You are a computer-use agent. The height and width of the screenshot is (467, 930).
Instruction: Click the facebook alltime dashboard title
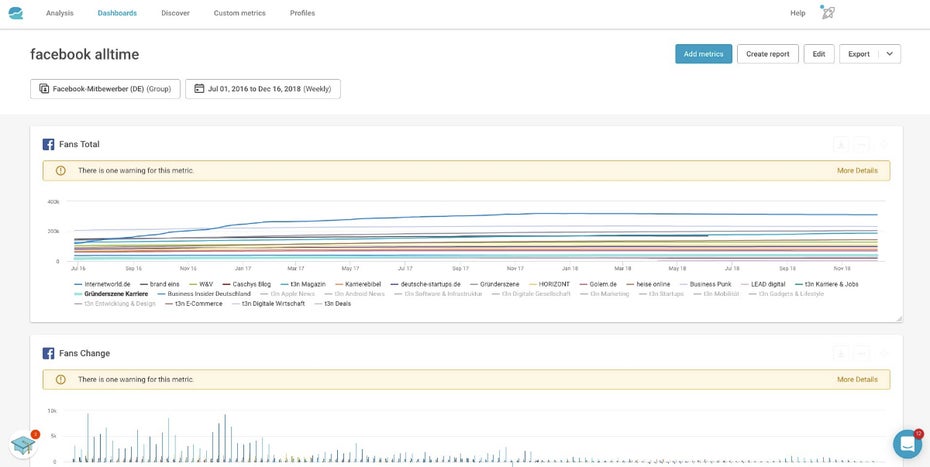(85, 55)
